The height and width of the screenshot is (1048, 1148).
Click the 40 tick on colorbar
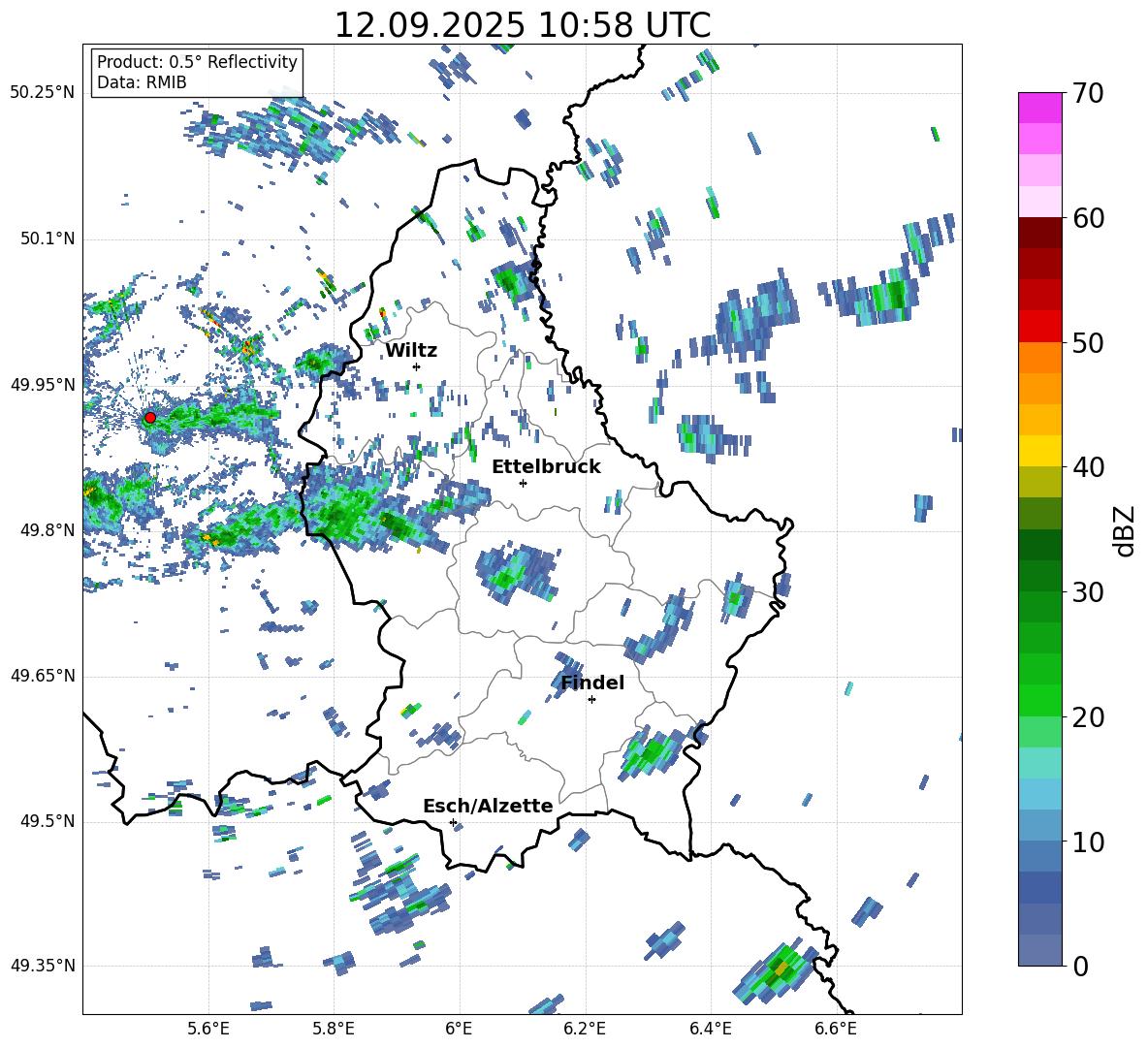click(x=1088, y=467)
